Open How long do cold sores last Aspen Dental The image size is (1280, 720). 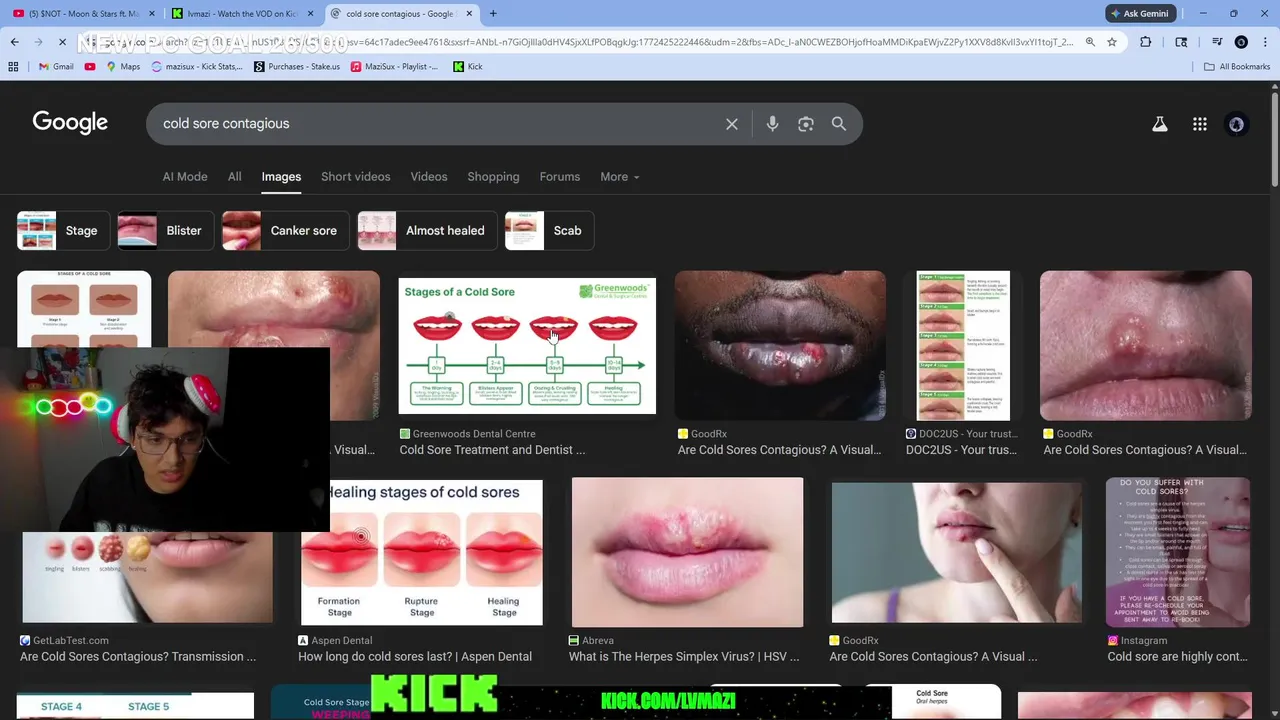click(x=415, y=657)
